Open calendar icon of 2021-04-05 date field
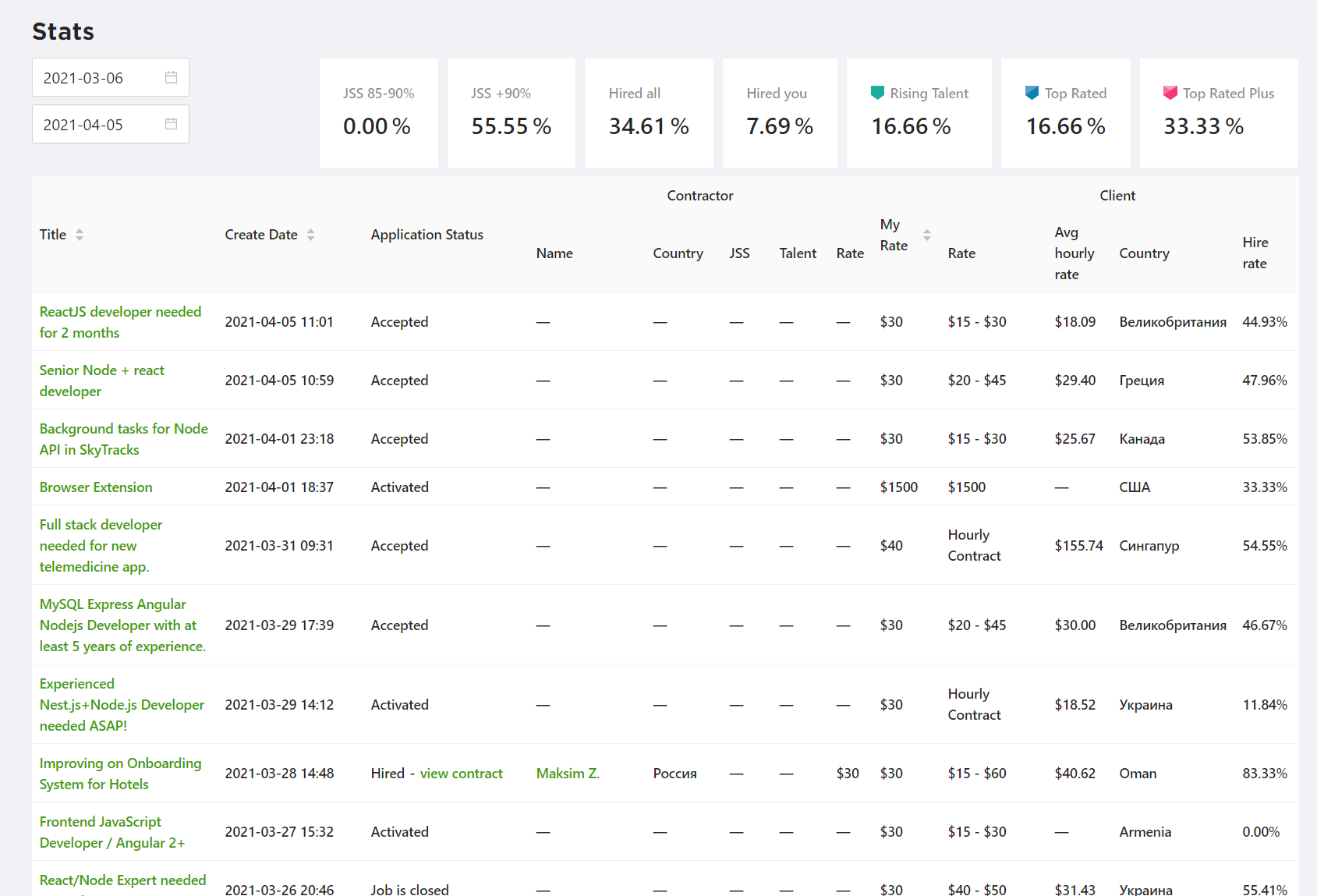1317x896 pixels. pyautogui.click(x=172, y=124)
